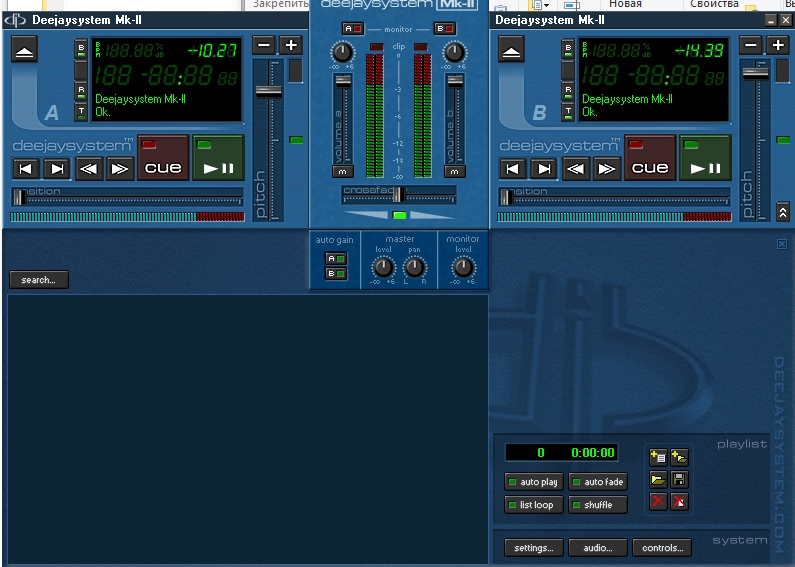Click the red X remove icon in playlist

point(657,501)
